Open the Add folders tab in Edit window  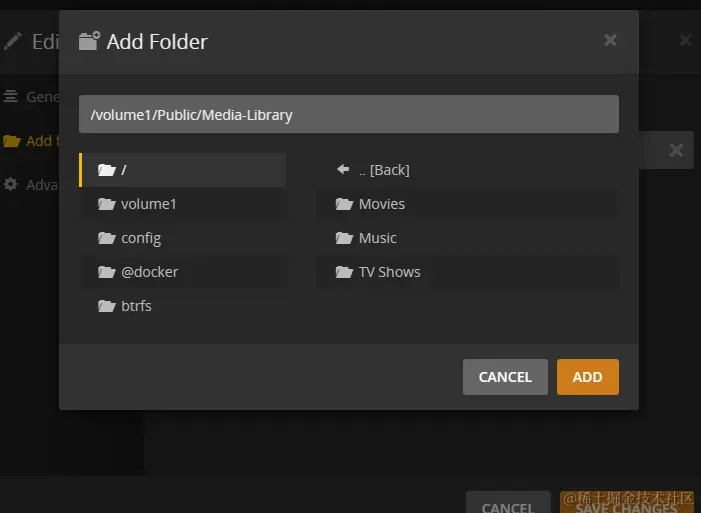(x=30, y=141)
